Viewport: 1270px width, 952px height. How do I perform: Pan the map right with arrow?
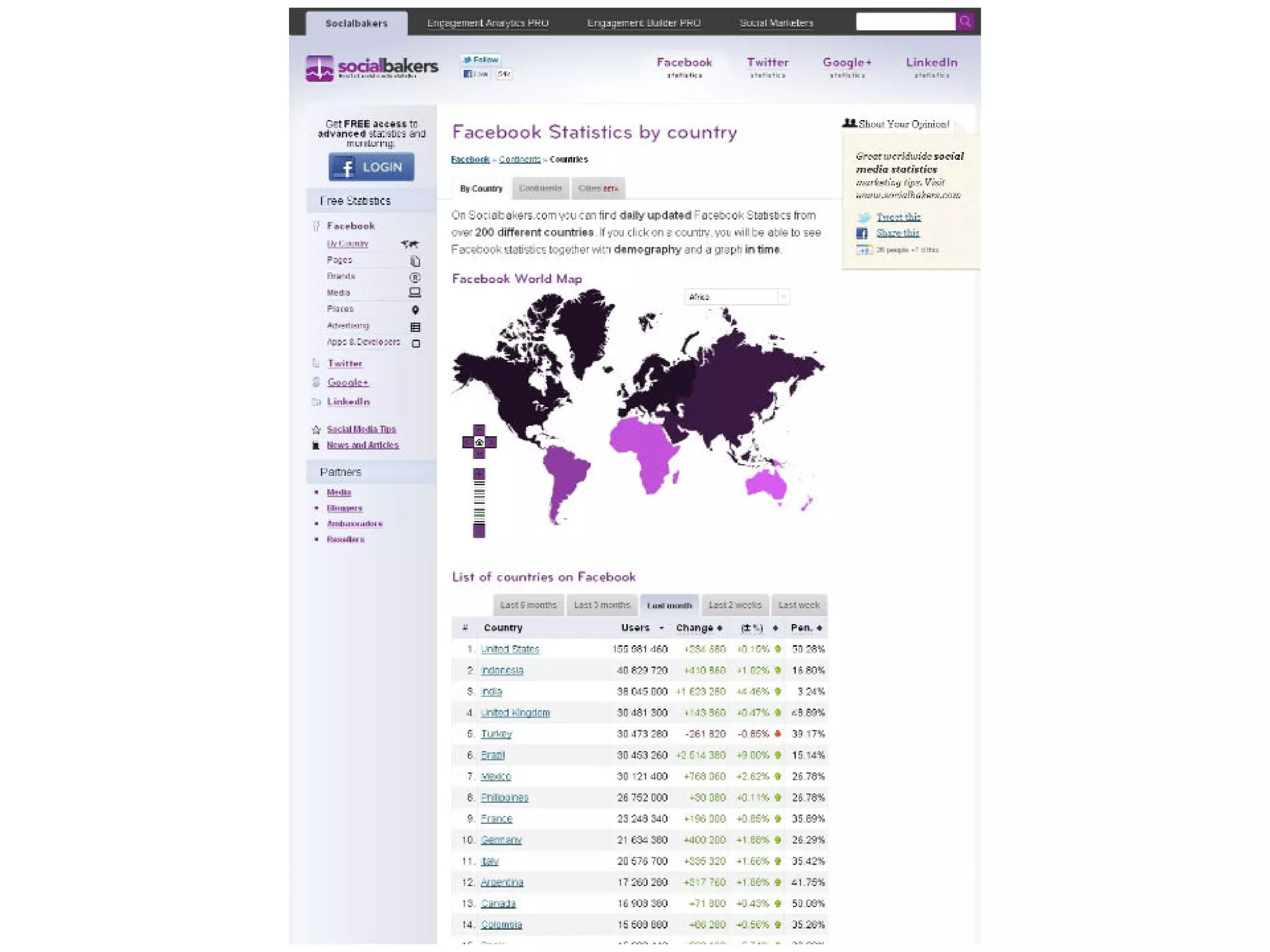tap(491, 442)
